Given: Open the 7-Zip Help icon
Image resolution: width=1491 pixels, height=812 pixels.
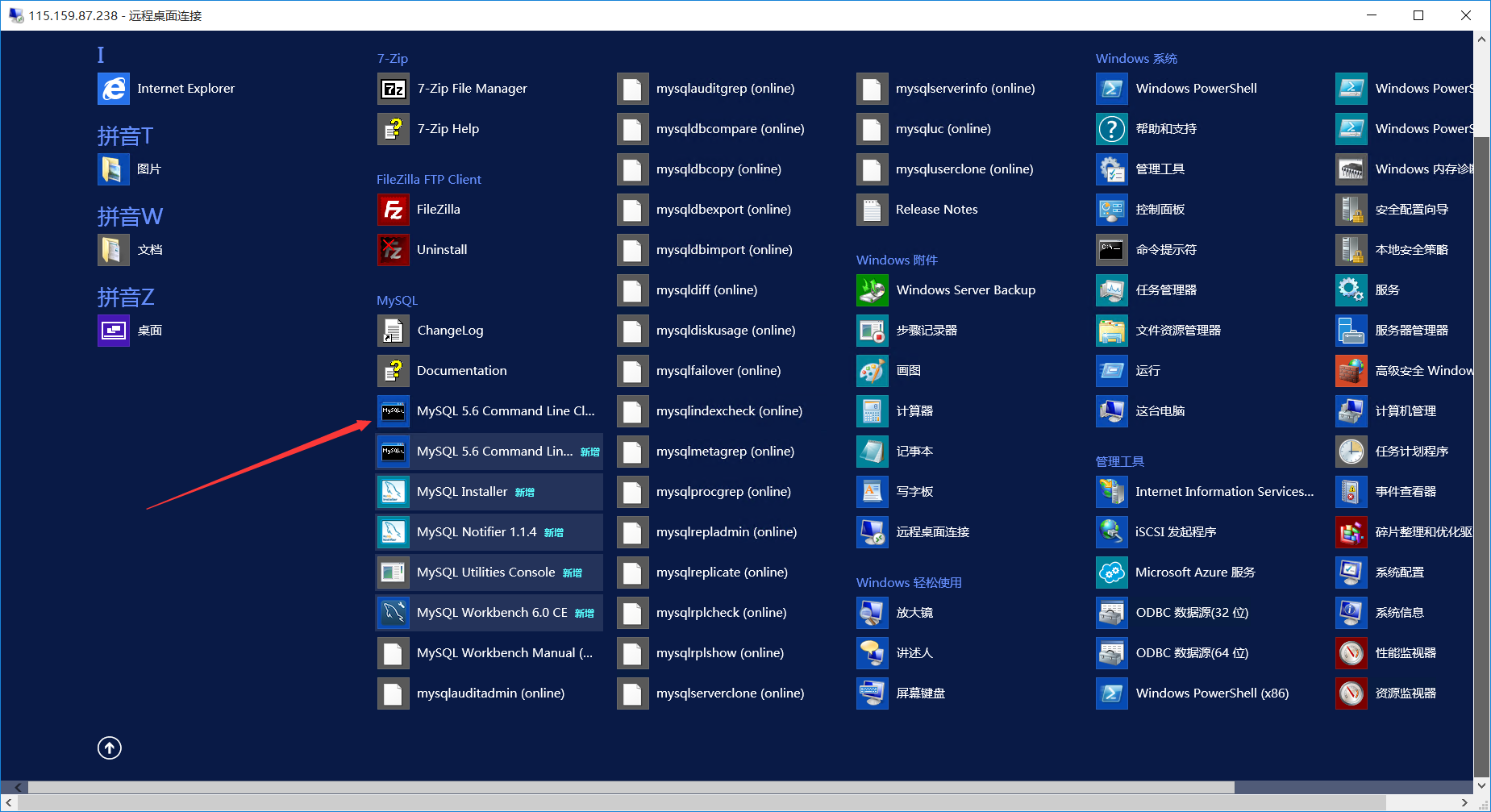Looking at the screenshot, I should pyautogui.click(x=394, y=129).
